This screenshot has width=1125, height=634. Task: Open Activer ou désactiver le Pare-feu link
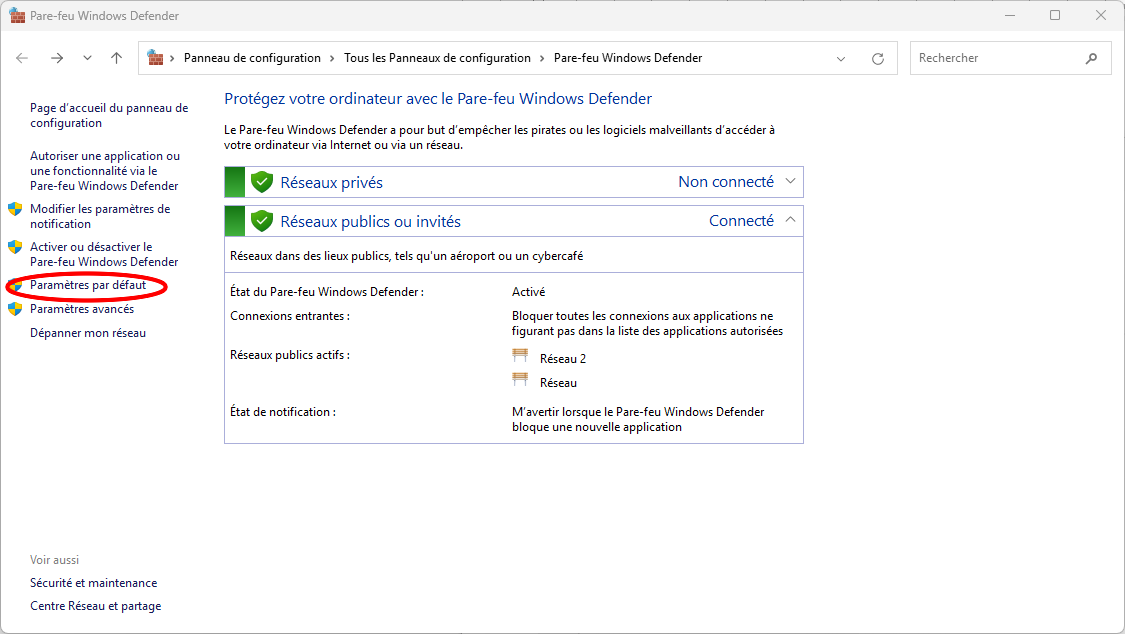pyautogui.click(x=103, y=254)
